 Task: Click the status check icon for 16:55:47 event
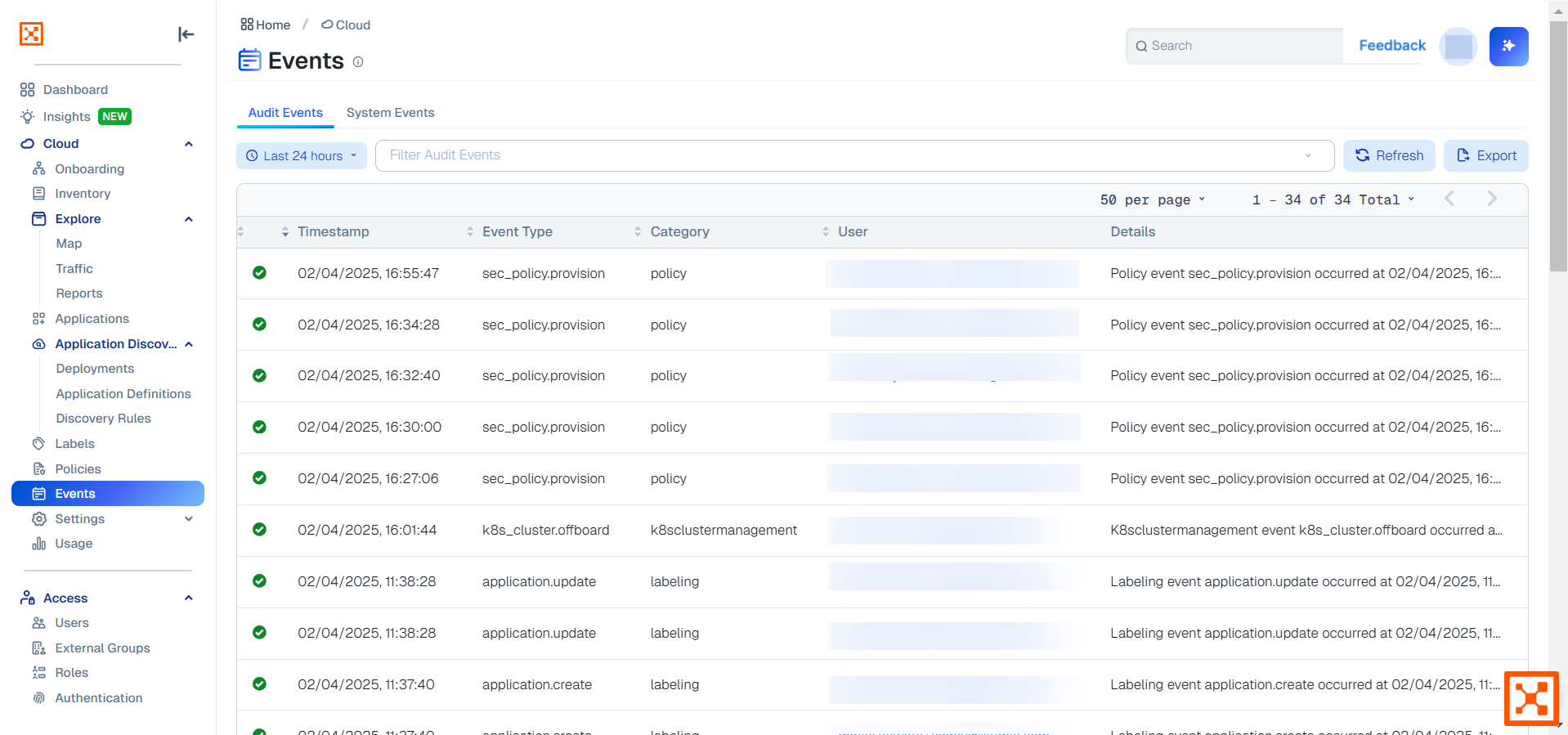(x=259, y=273)
